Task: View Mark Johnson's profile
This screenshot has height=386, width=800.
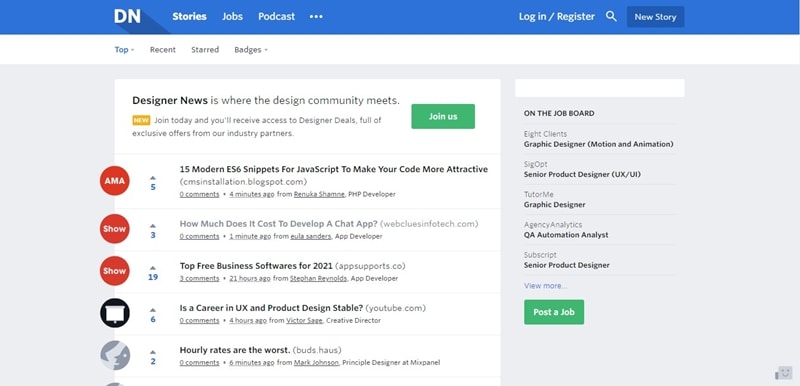Action: click(316, 363)
